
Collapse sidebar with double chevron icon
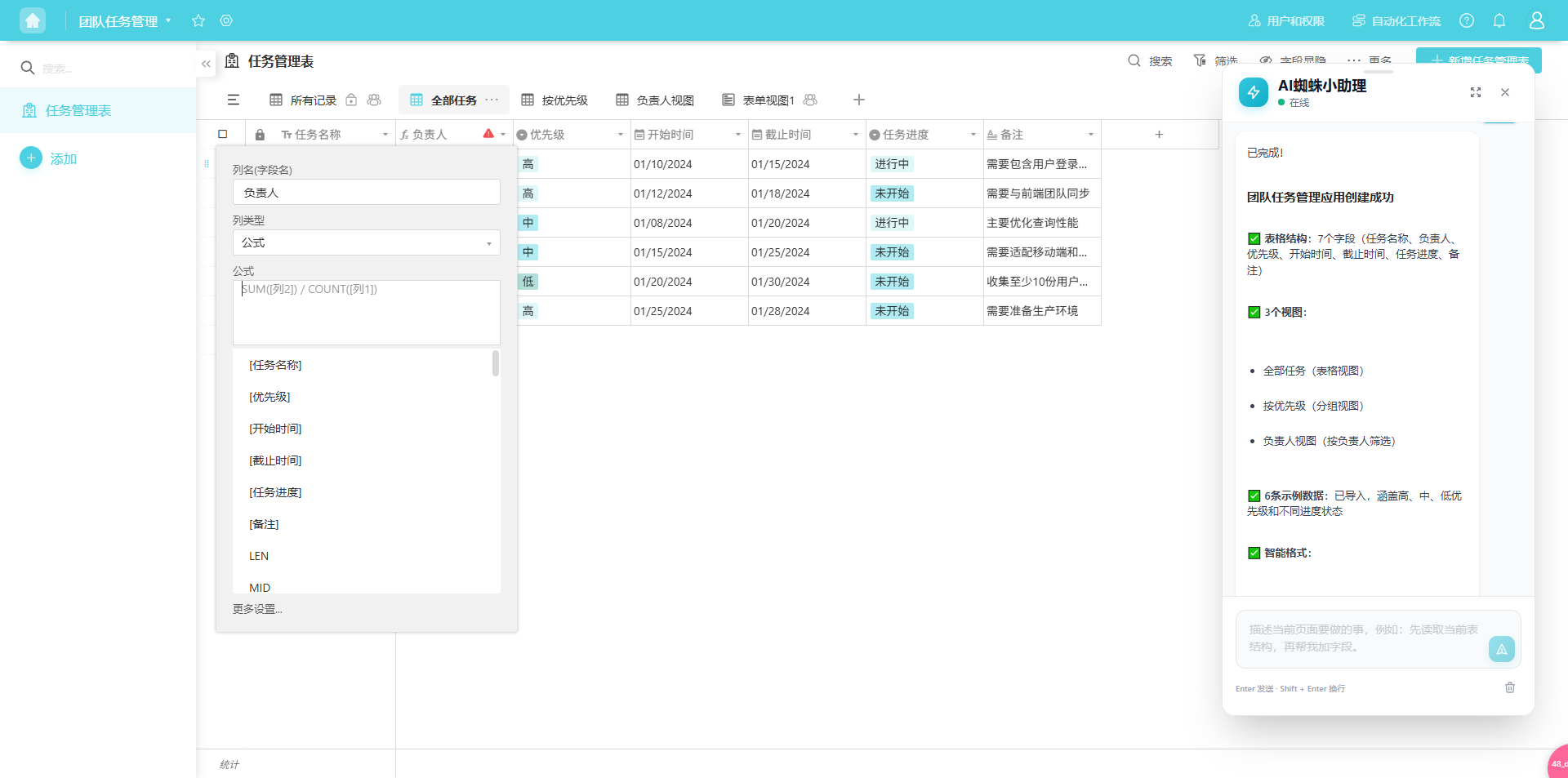pos(206,63)
